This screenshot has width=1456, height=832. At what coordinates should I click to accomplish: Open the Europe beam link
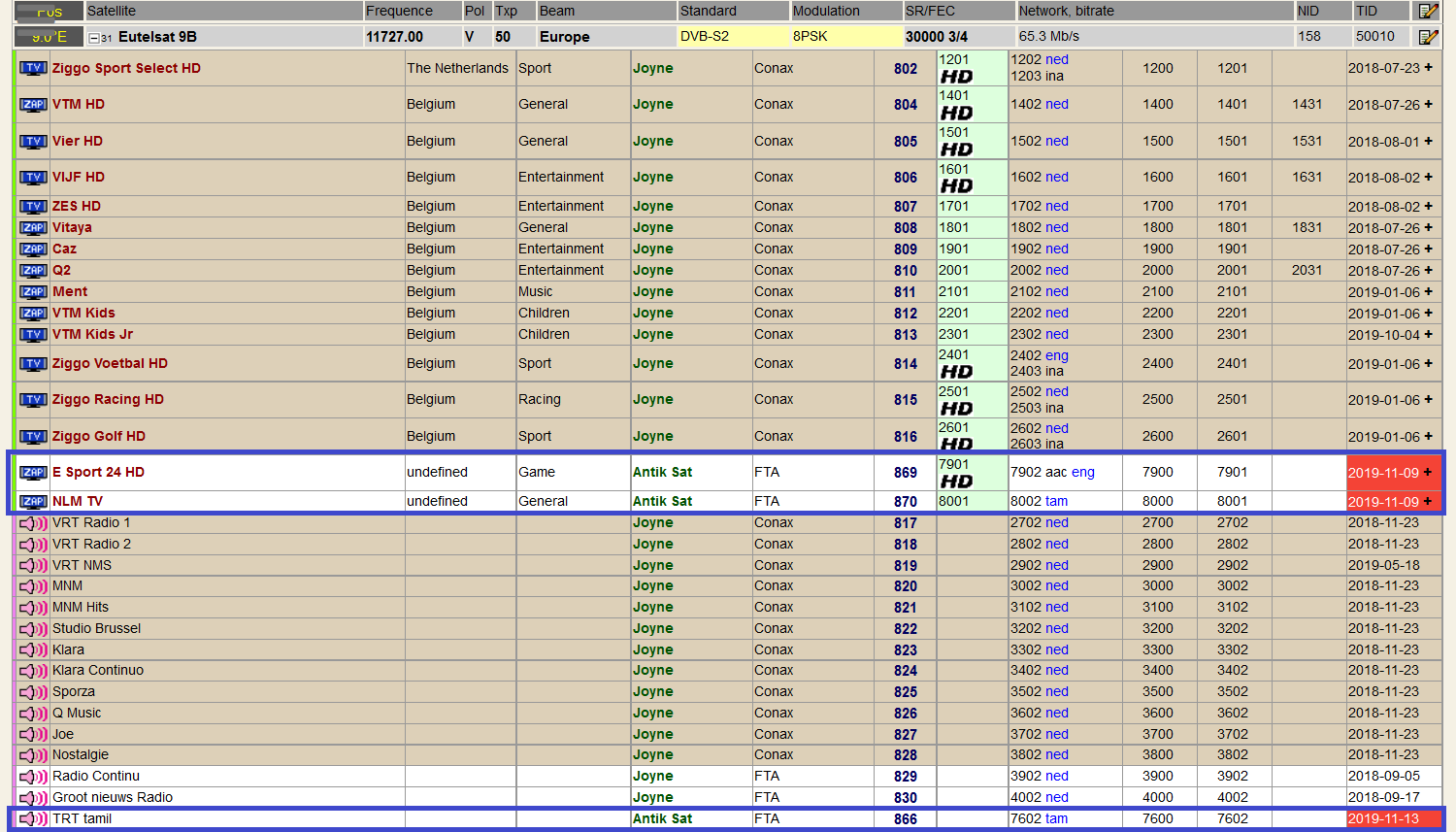pyautogui.click(x=565, y=37)
